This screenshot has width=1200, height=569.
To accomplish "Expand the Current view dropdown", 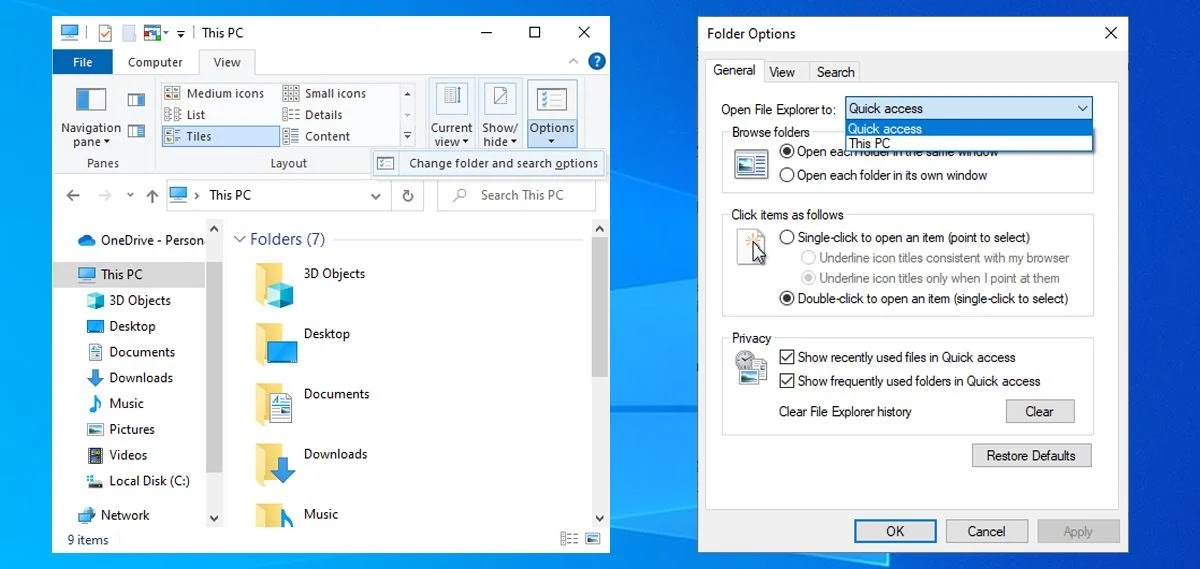I will pos(452,115).
